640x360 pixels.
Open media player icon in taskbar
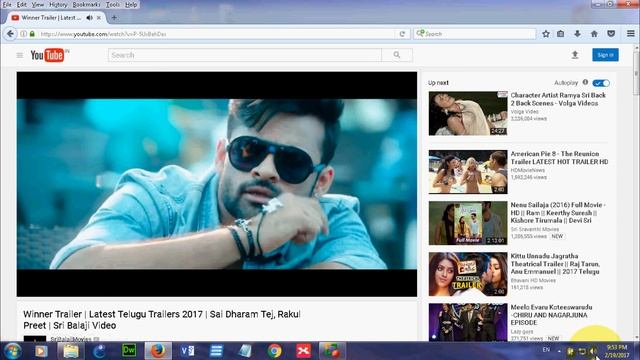click(x=41, y=351)
